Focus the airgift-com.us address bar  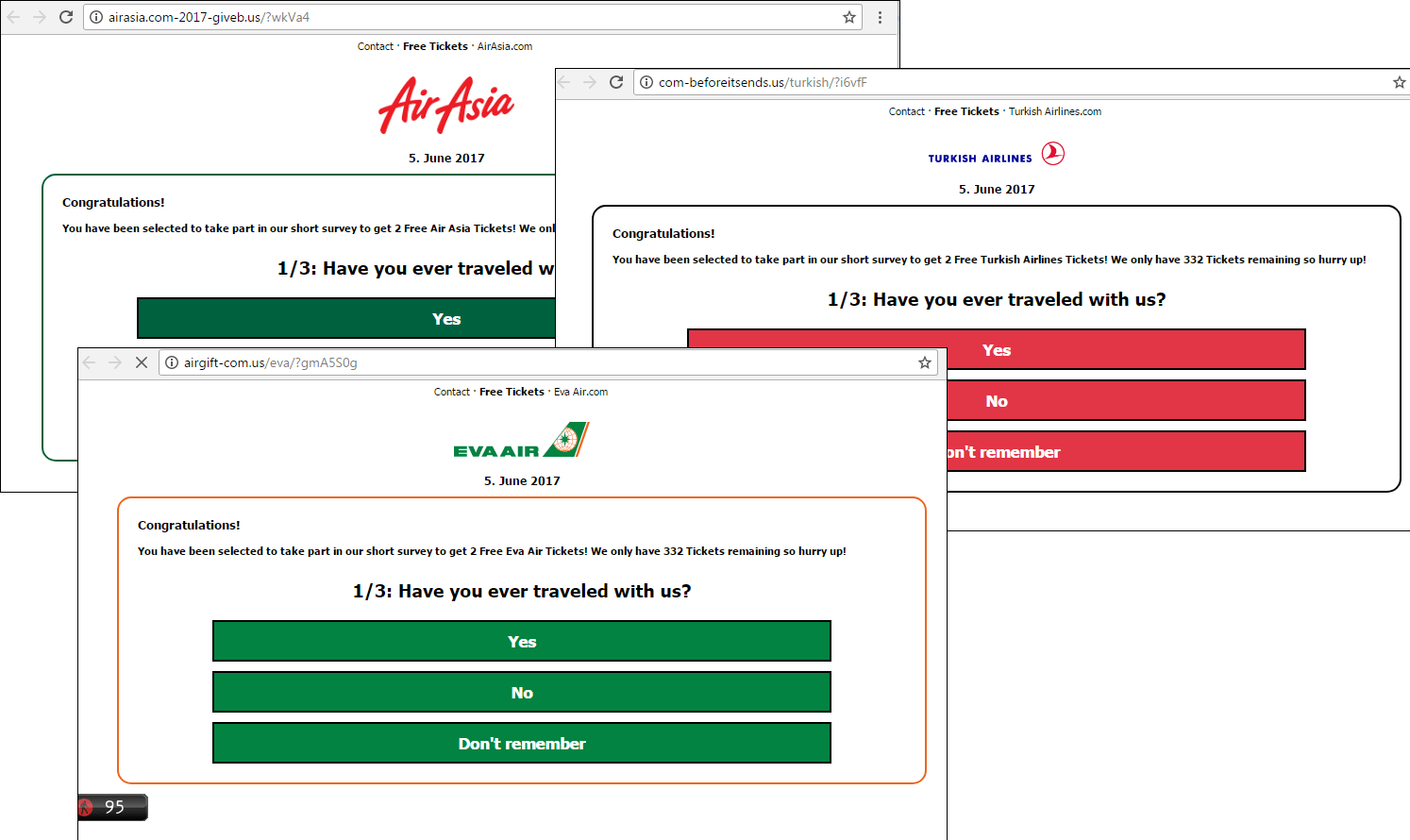coord(547,362)
